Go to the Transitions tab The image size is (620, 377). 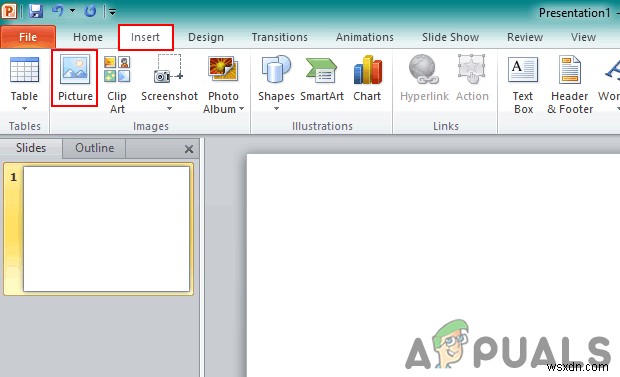tap(280, 37)
